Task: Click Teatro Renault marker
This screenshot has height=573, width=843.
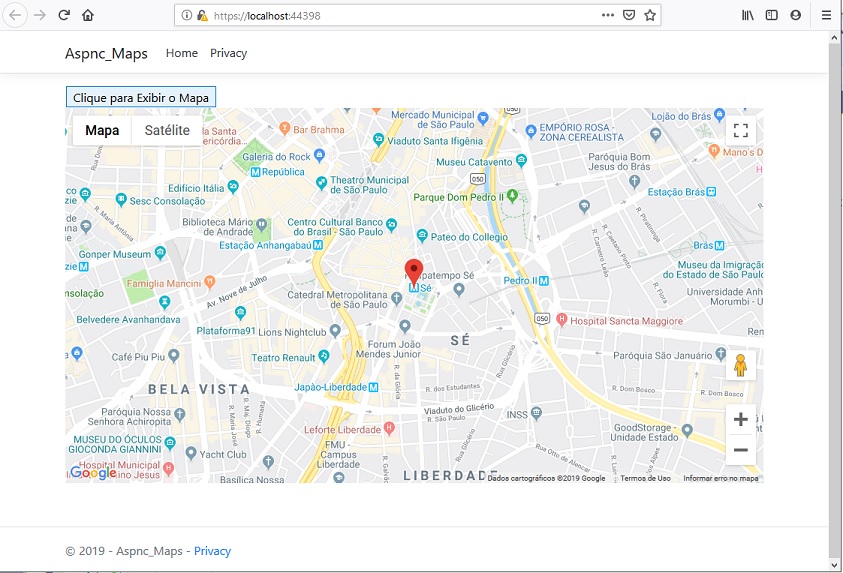Action: tap(324, 356)
